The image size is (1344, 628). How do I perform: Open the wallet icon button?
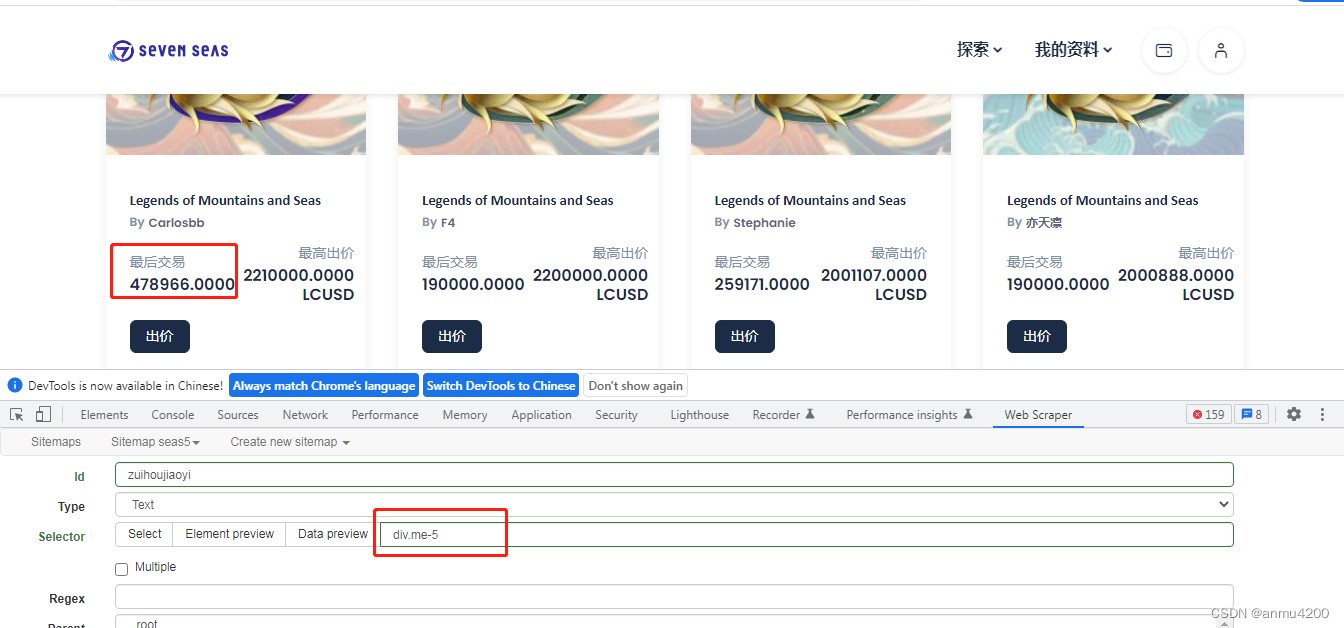click(x=1164, y=50)
